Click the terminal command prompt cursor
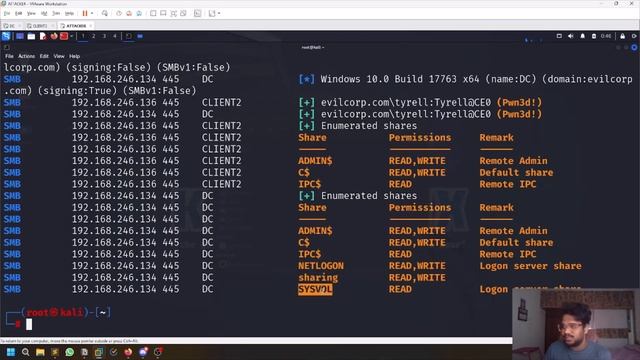Image resolution: width=640 pixels, height=360 pixels. (29, 324)
